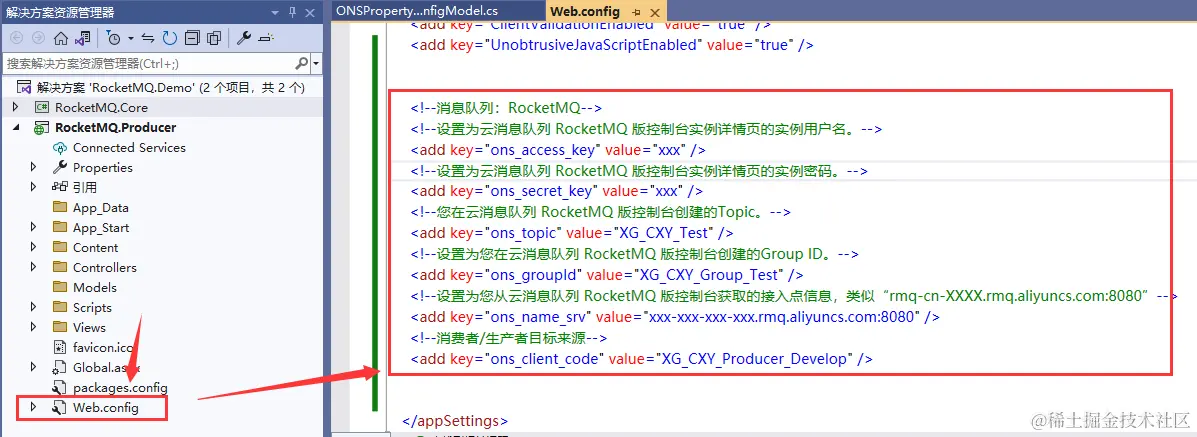Close the Solution Explorer panel

(x=310, y=12)
